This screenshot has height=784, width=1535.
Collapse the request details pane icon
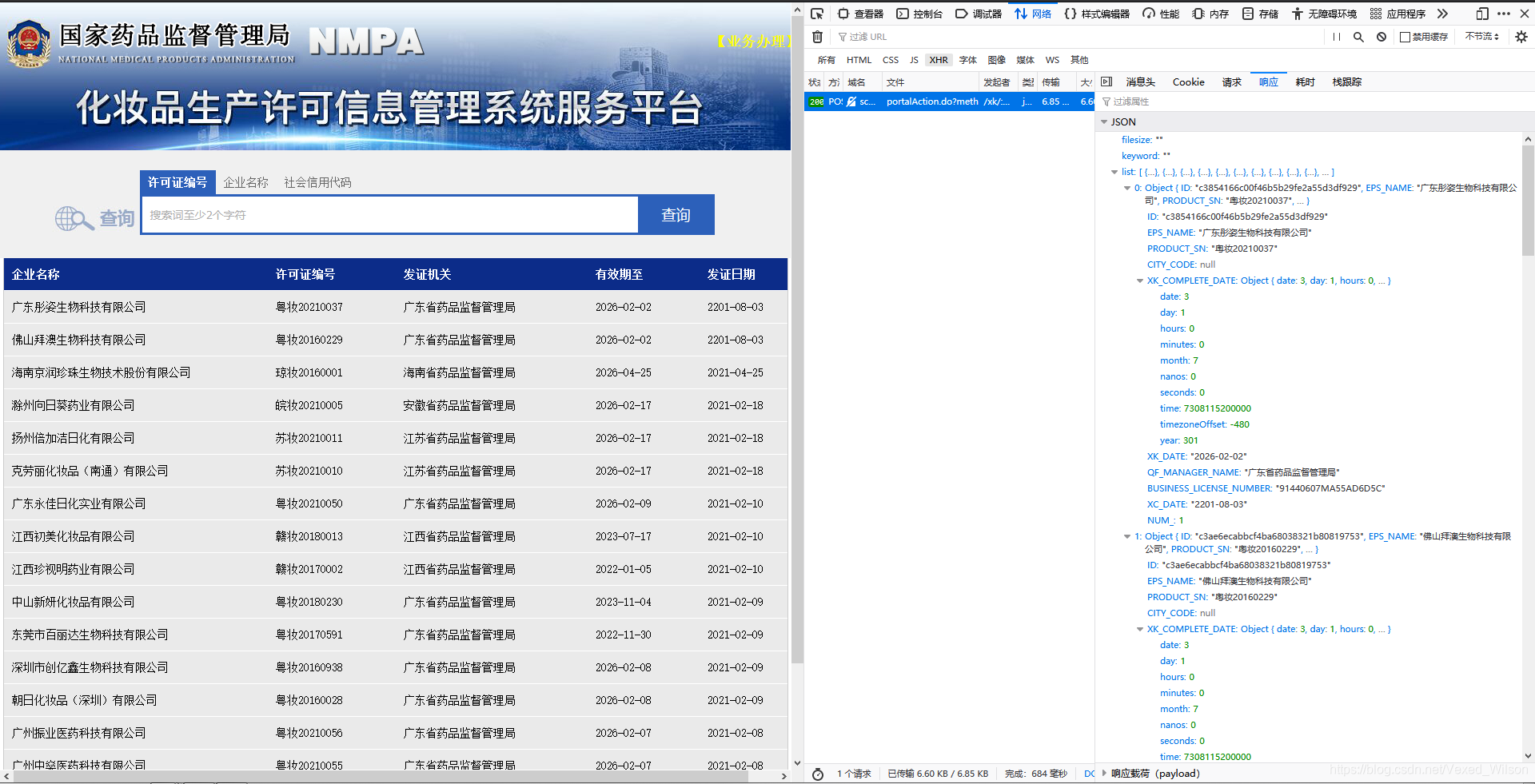tap(1106, 82)
